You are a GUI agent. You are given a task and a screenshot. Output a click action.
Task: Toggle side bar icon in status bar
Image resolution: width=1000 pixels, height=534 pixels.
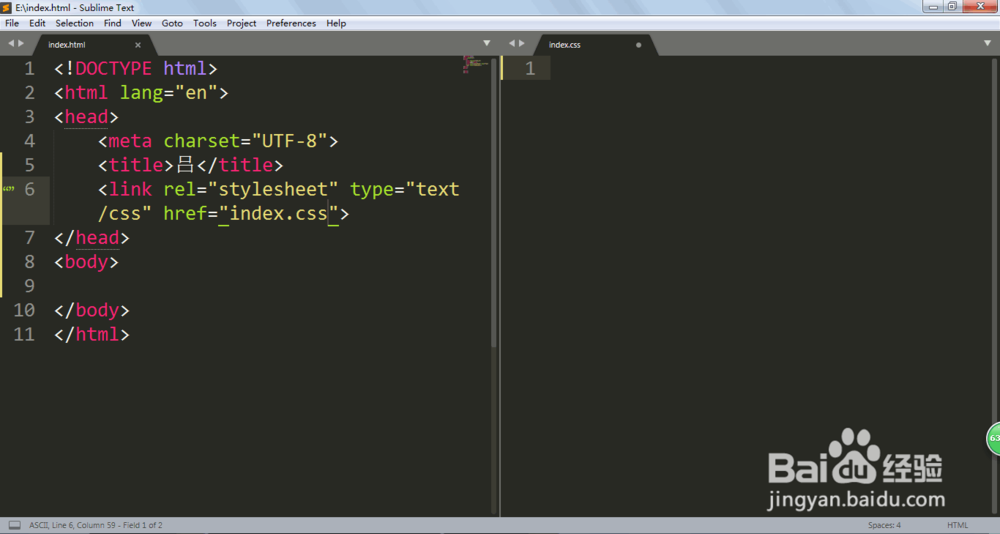(x=15, y=525)
